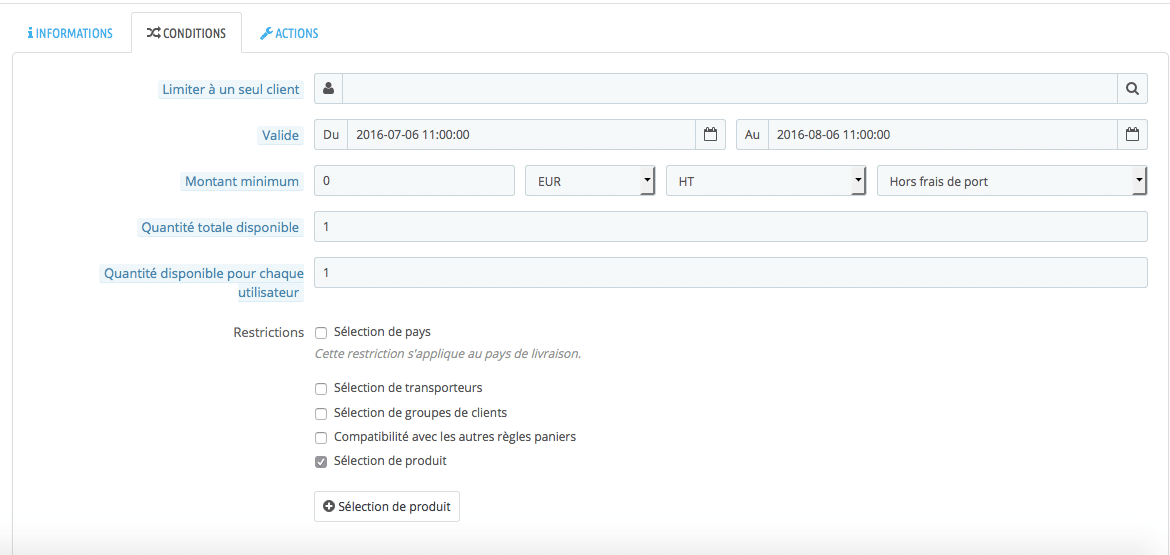Image resolution: width=1170 pixels, height=555 pixels.
Task: Click the Montant minimum amount field
Action: [x=414, y=181]
